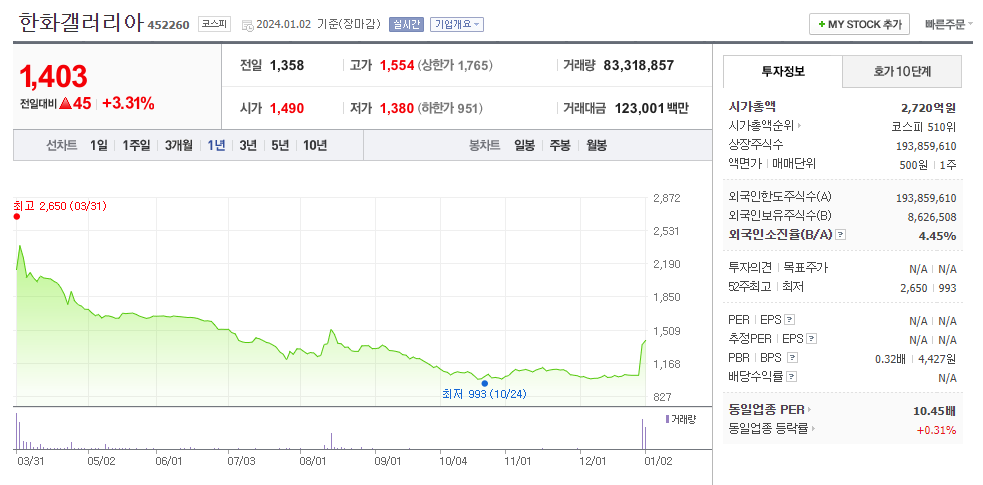This screenshot has width=983, height=485.
Task: Click the +3.31% change percentage
Action: click(x=129, y=103)
